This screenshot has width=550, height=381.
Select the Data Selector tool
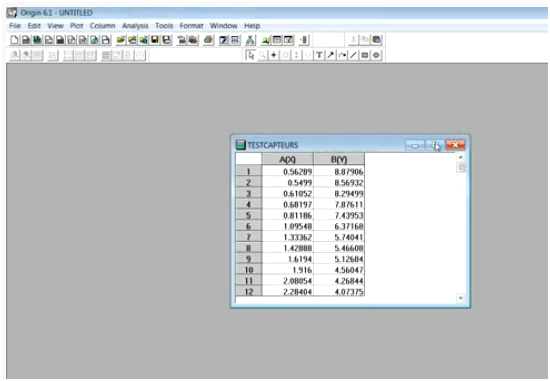tap(296, 55)
